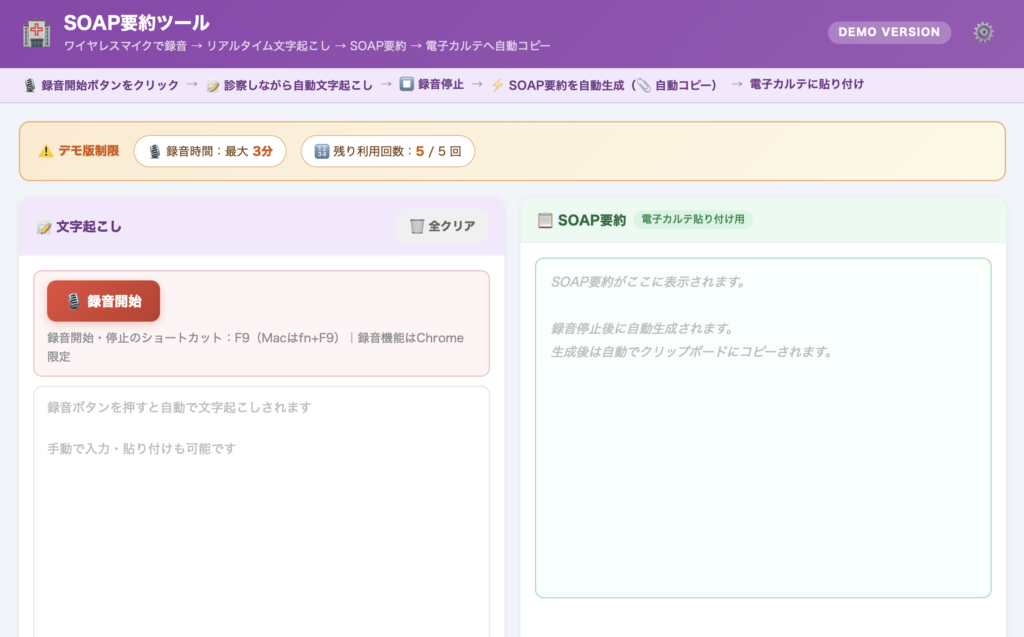Click lightning icon beside SOAP要約を自動生成 step
Screen dimensions: 1024x637
click(x=497, y=86)
